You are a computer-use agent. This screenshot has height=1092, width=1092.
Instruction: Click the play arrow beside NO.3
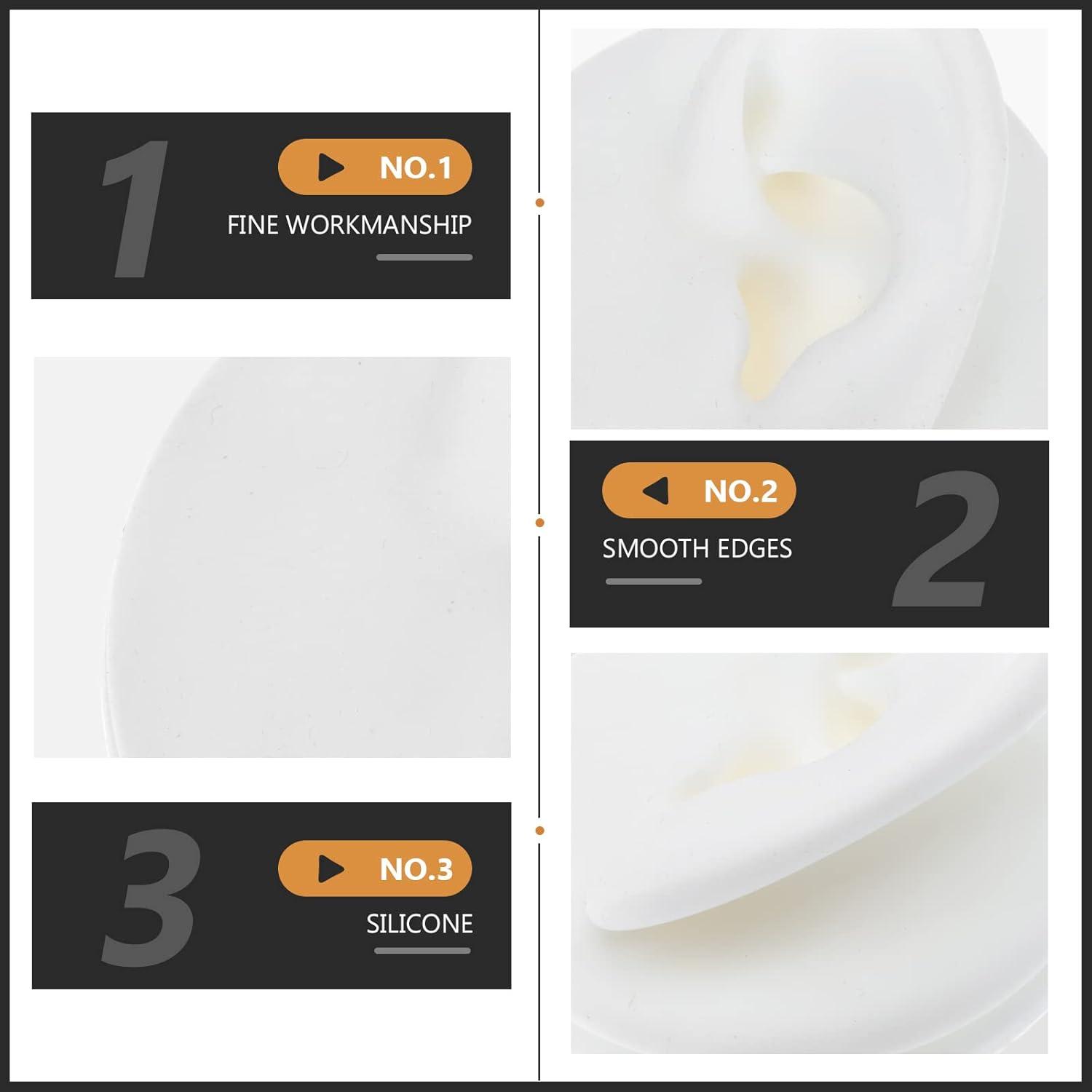pos(331,869)
